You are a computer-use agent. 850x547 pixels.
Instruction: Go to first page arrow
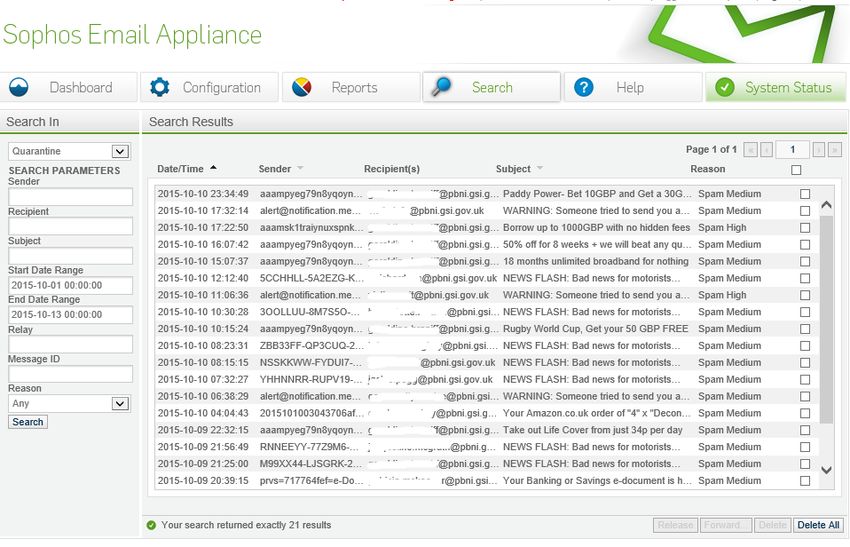(x=750, y=149)
